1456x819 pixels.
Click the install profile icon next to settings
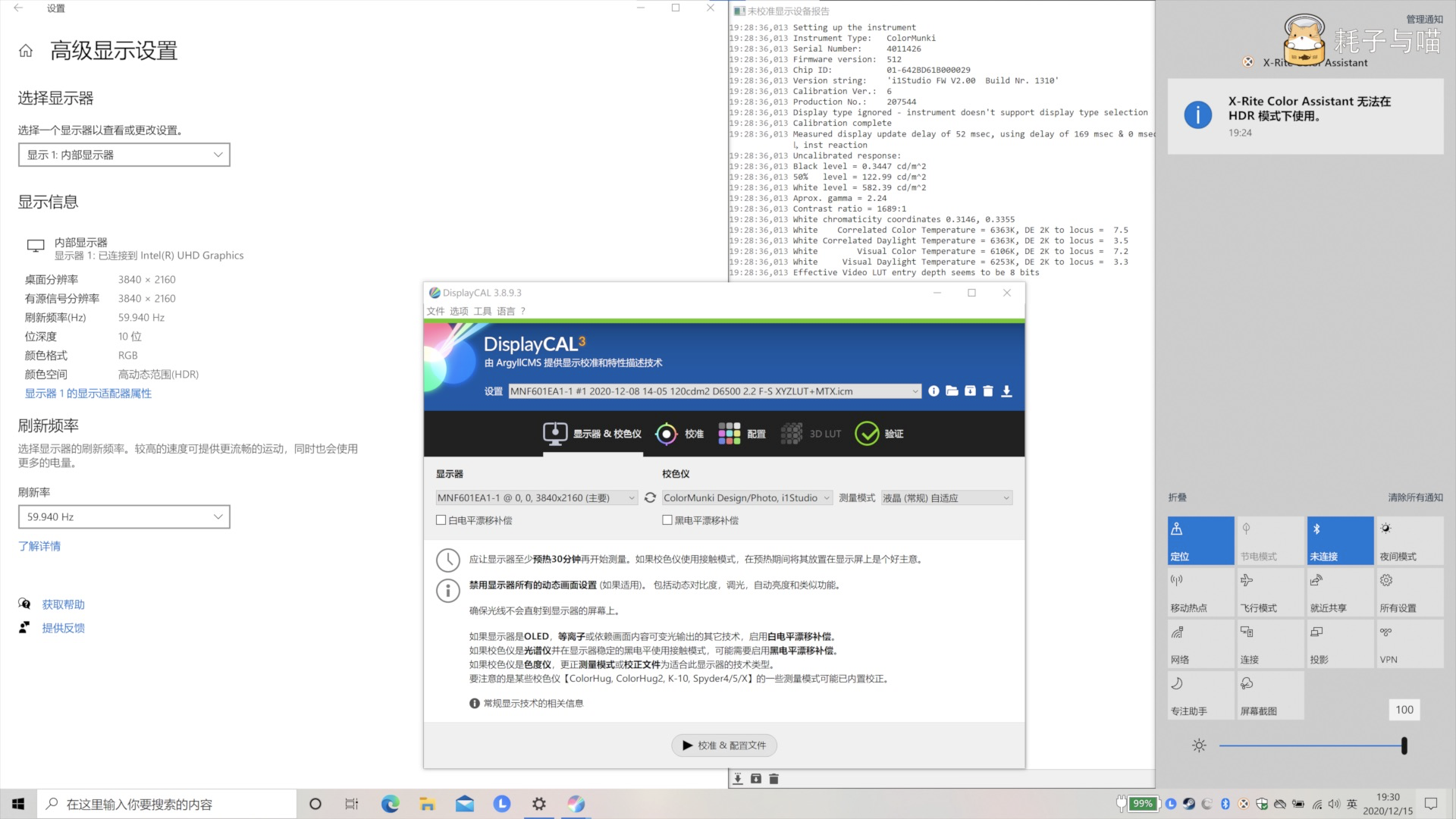pyautogui.click(x=970, y=391)
